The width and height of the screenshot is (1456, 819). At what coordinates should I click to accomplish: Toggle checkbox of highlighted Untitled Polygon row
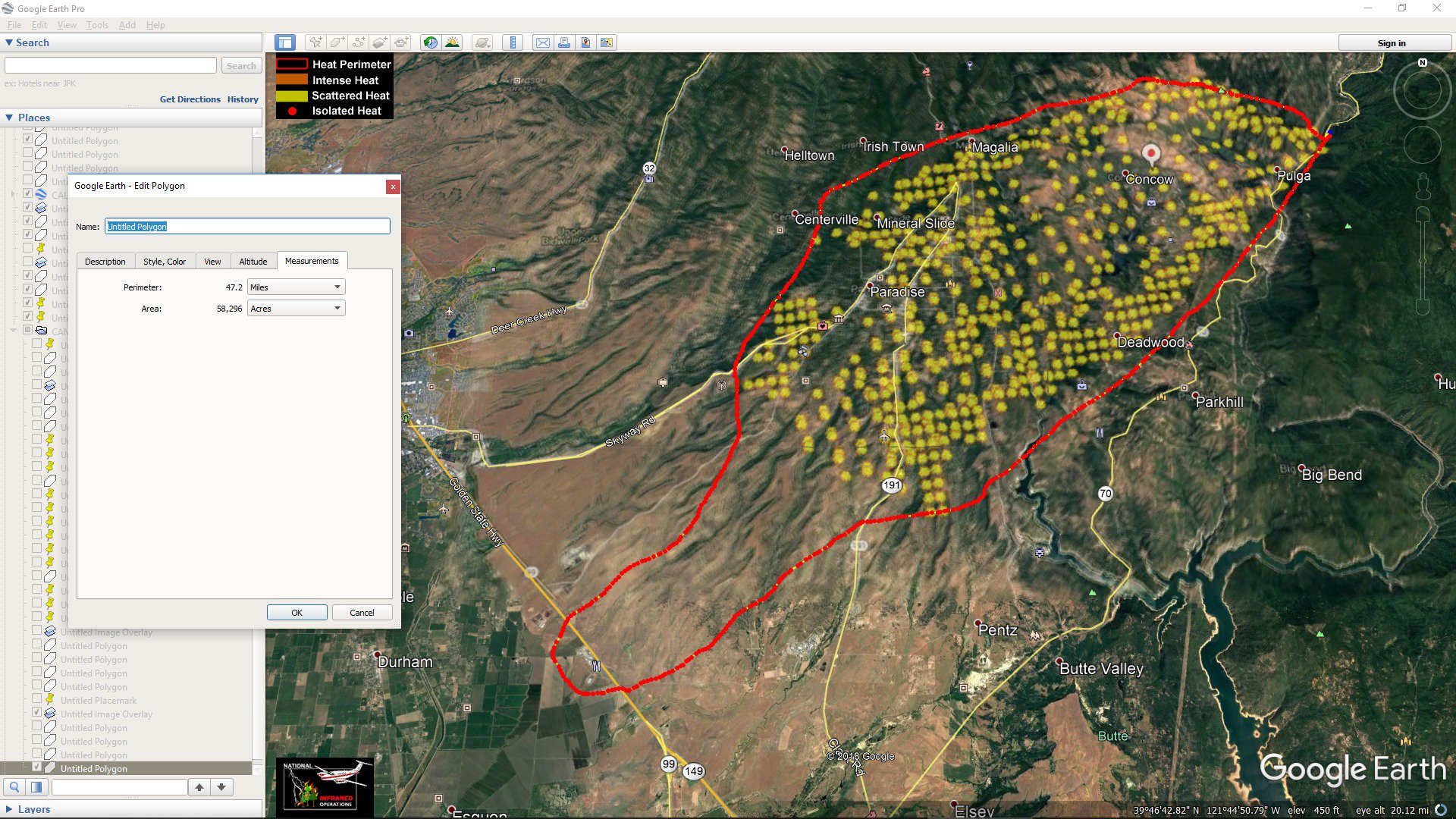click(x=36, y=767)
